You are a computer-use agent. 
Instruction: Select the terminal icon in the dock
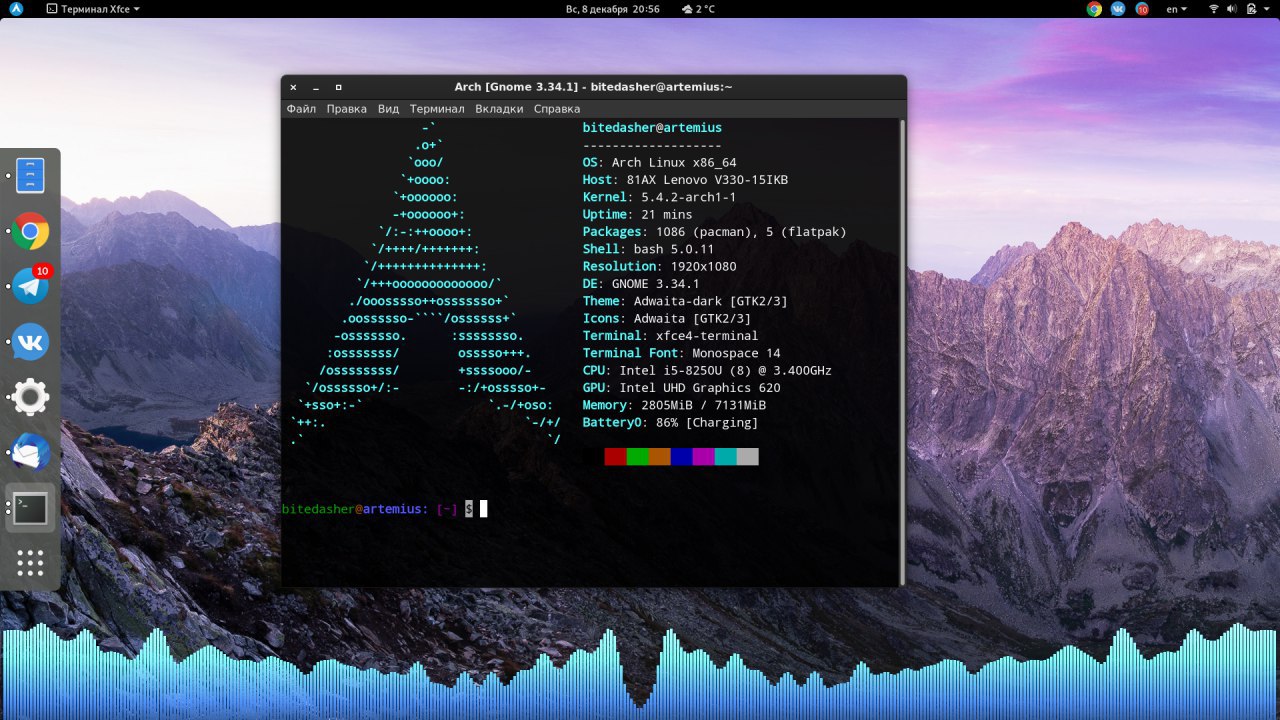pos(31,509)
